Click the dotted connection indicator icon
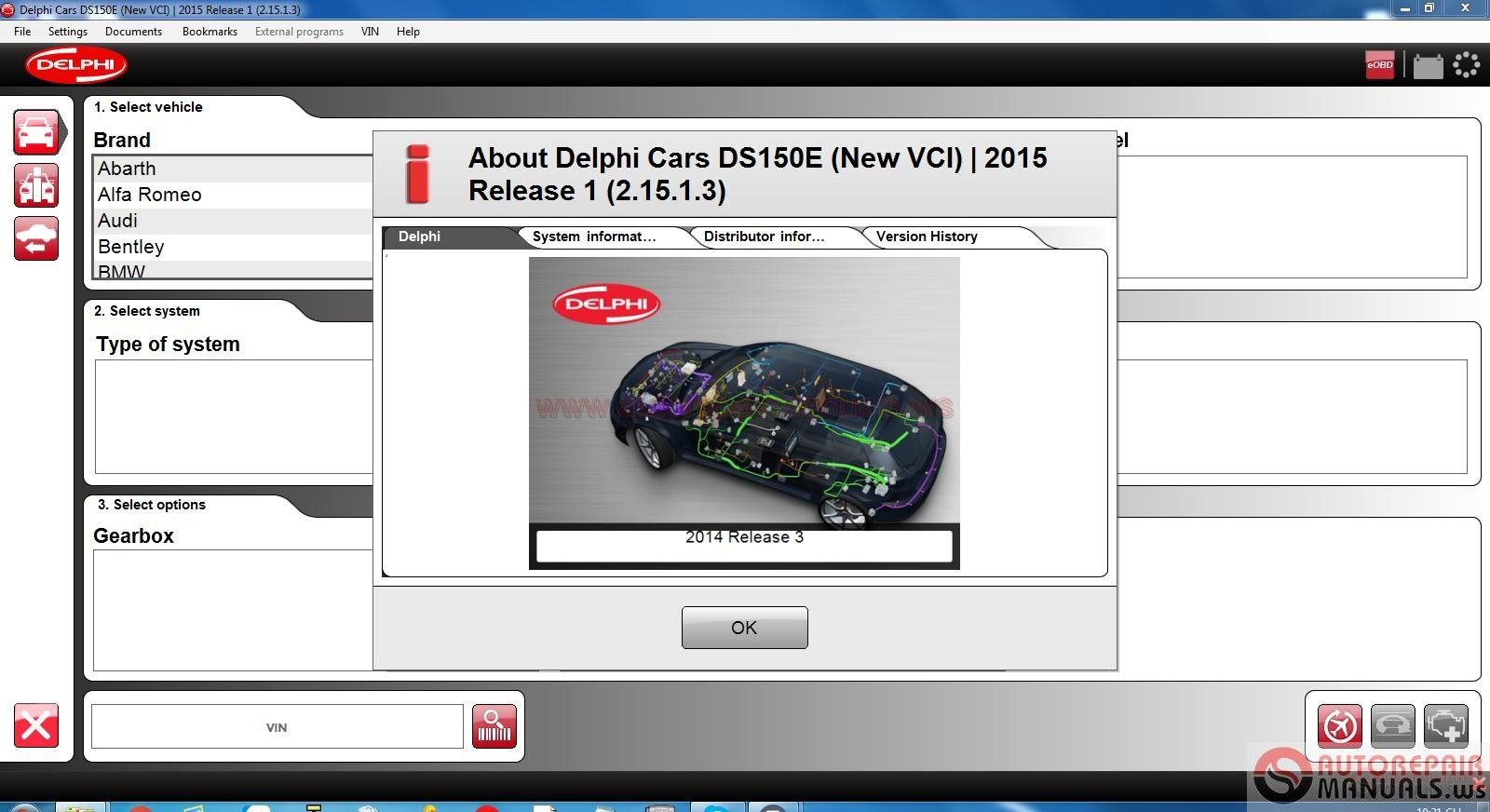Image resolution: width=1490 pixels, height=812 pixels. [x=1467, y=64]
